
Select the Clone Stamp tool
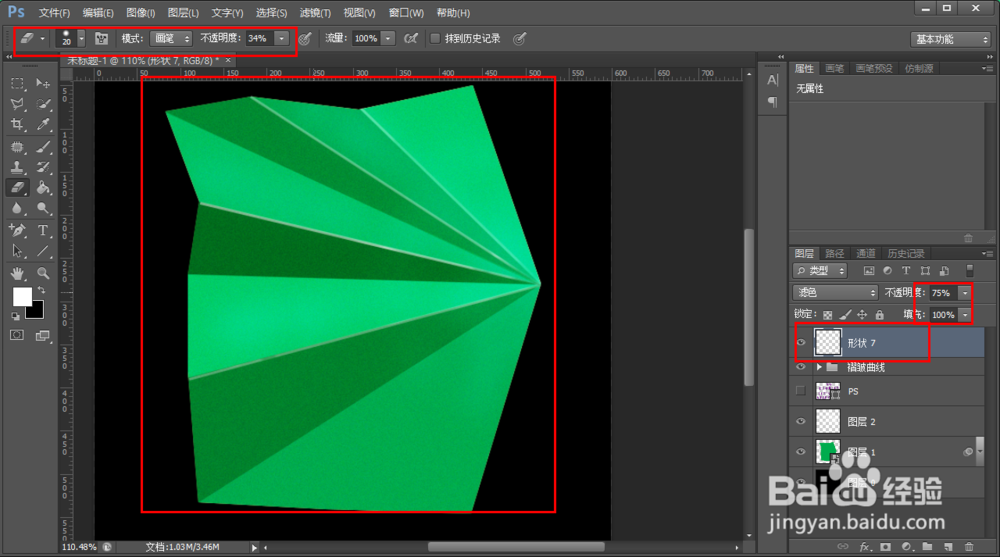(x=17, y=167)
